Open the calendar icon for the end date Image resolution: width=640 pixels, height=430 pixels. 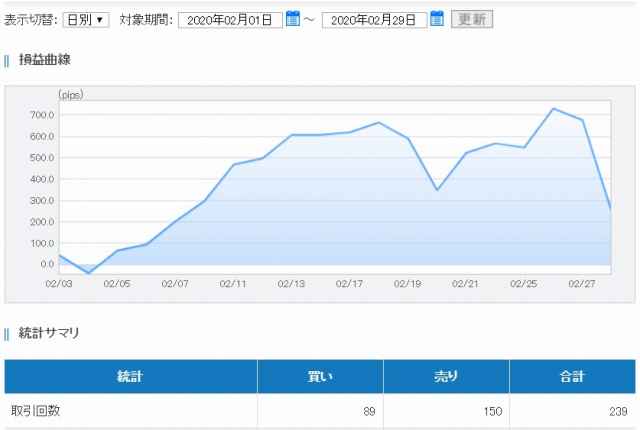pos(437,19)
